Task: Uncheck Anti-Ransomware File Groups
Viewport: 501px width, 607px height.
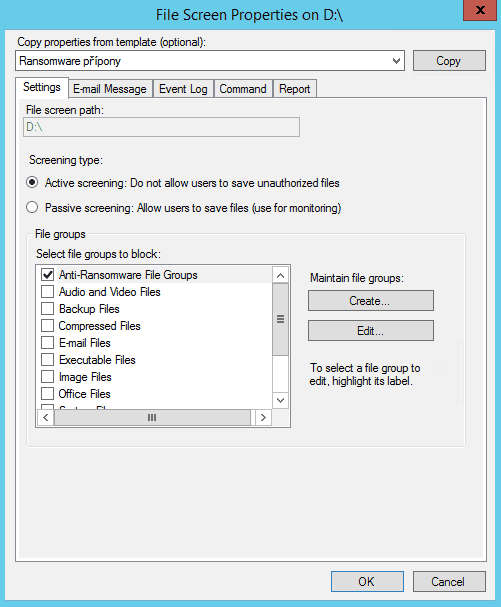Action: click(x=48, y=275)
